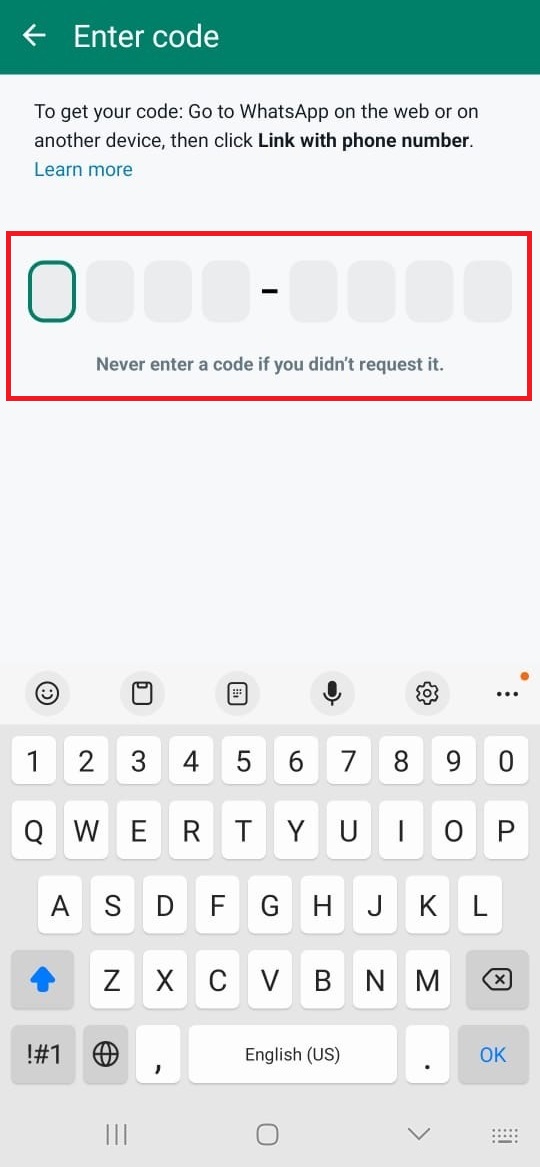Collapse keyboard with the down chevron
Viewport: 540px width, 1167px height.
(x=419, y=1134)
